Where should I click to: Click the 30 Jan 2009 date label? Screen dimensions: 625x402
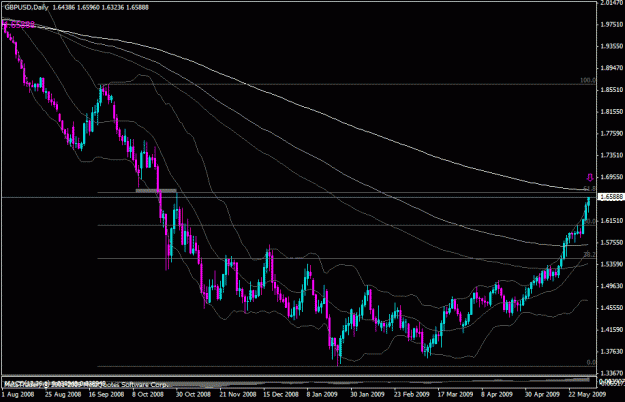point(367,394)
